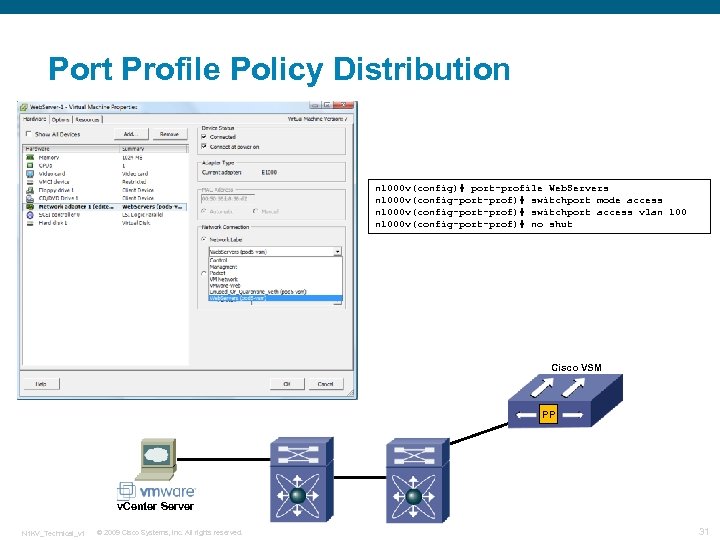Choose highlighted WebServers entry in list

[276, 298]
